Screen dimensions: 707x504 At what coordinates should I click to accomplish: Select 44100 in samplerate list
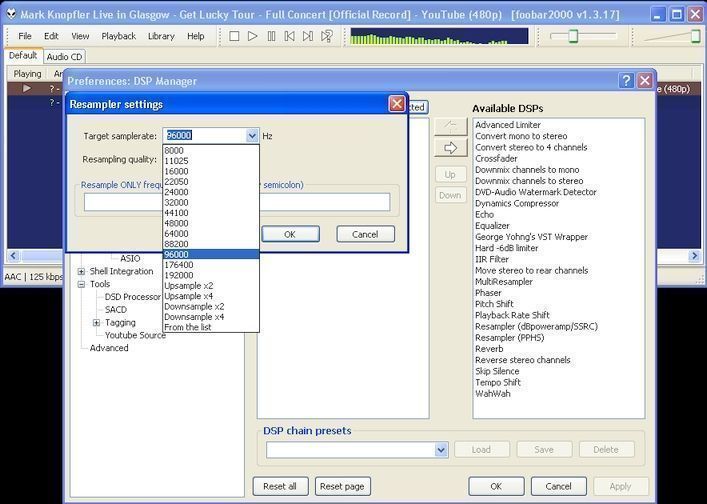(x=211, y=213)
